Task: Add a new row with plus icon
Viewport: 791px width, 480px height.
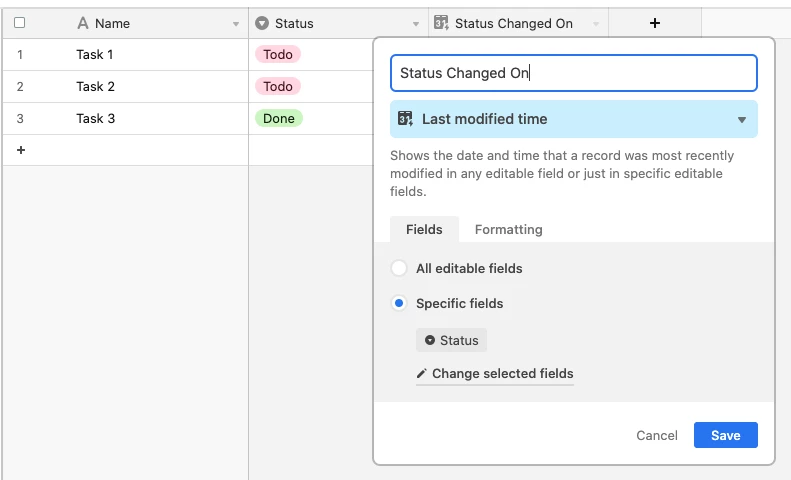Action: point(21,150)
